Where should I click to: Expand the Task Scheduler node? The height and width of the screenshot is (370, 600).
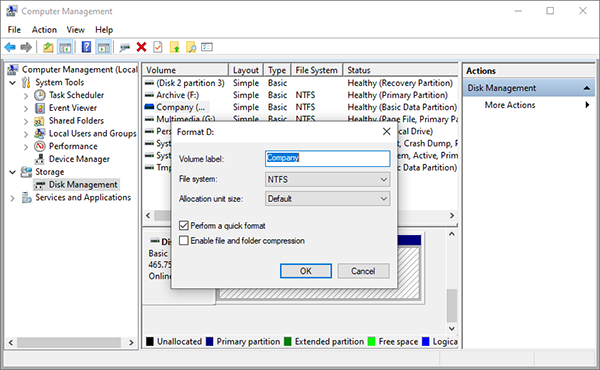click(x=26, y=96)
